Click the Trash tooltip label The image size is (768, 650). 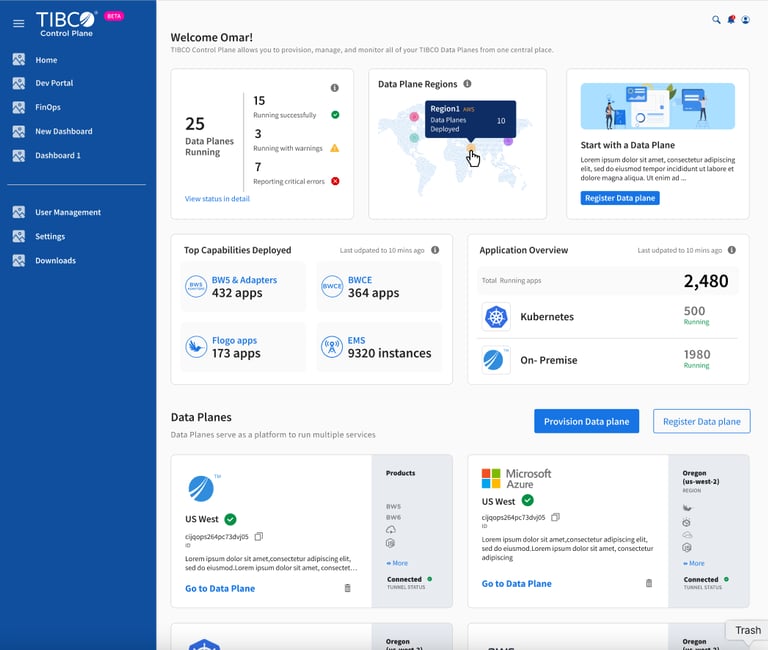point(748,630)
